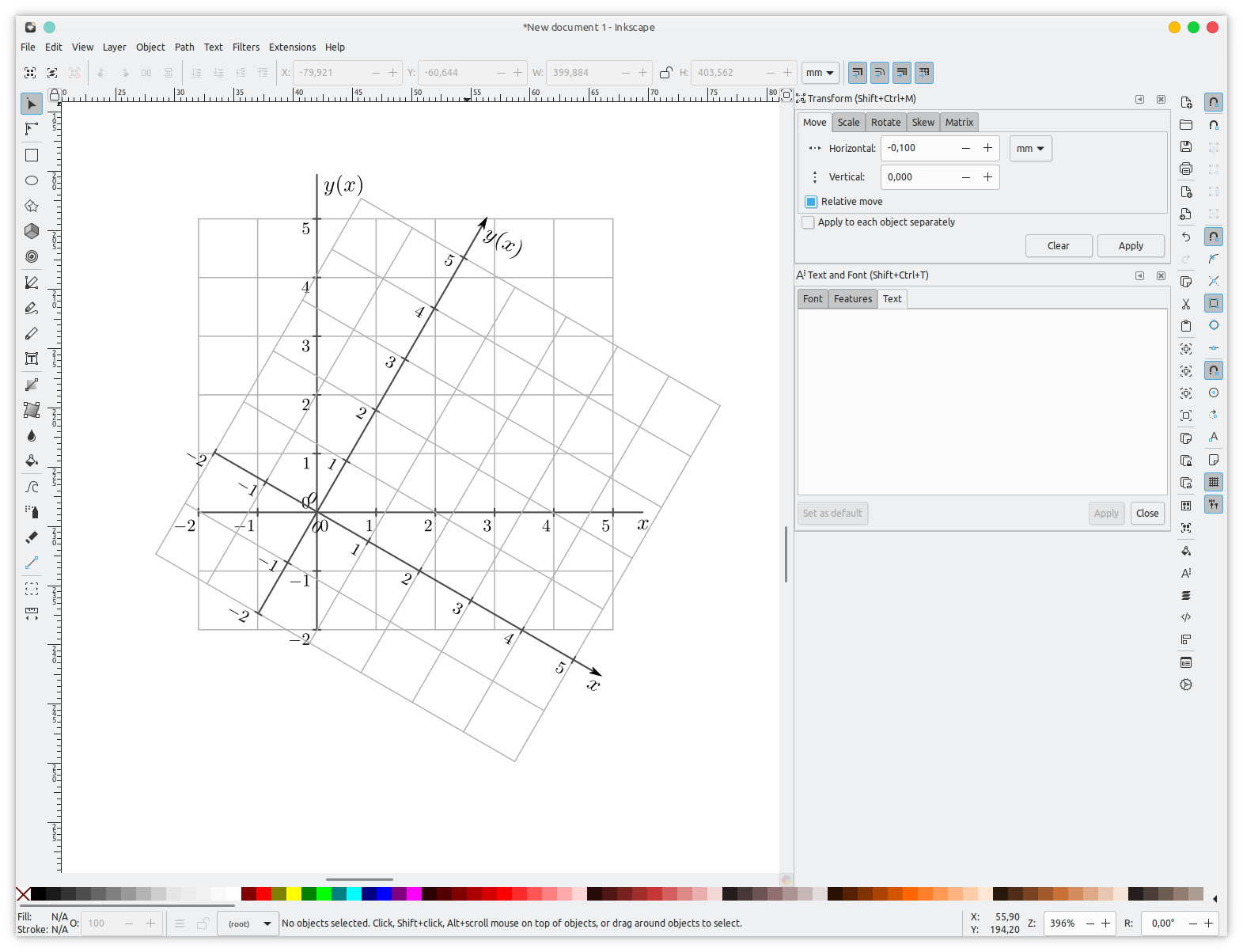This screenshot has width=1243, height=952.
Task: Switch to the Features tab
Action: click(x=853, y=299)
